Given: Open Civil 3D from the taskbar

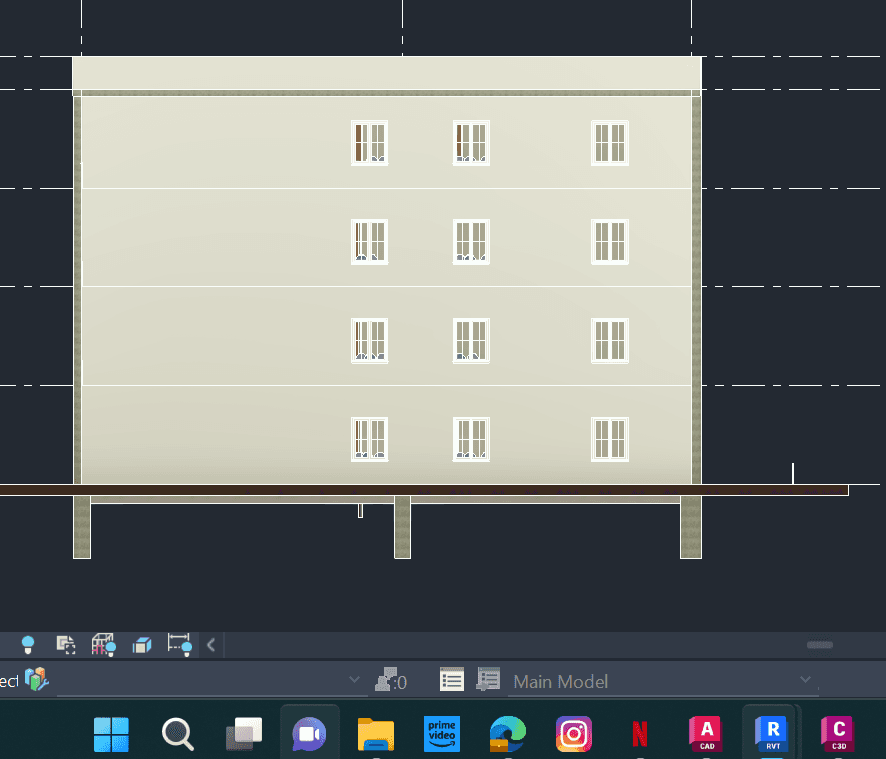Looking at the screenshot, I should pyautogui.click(x=838, y=734).
